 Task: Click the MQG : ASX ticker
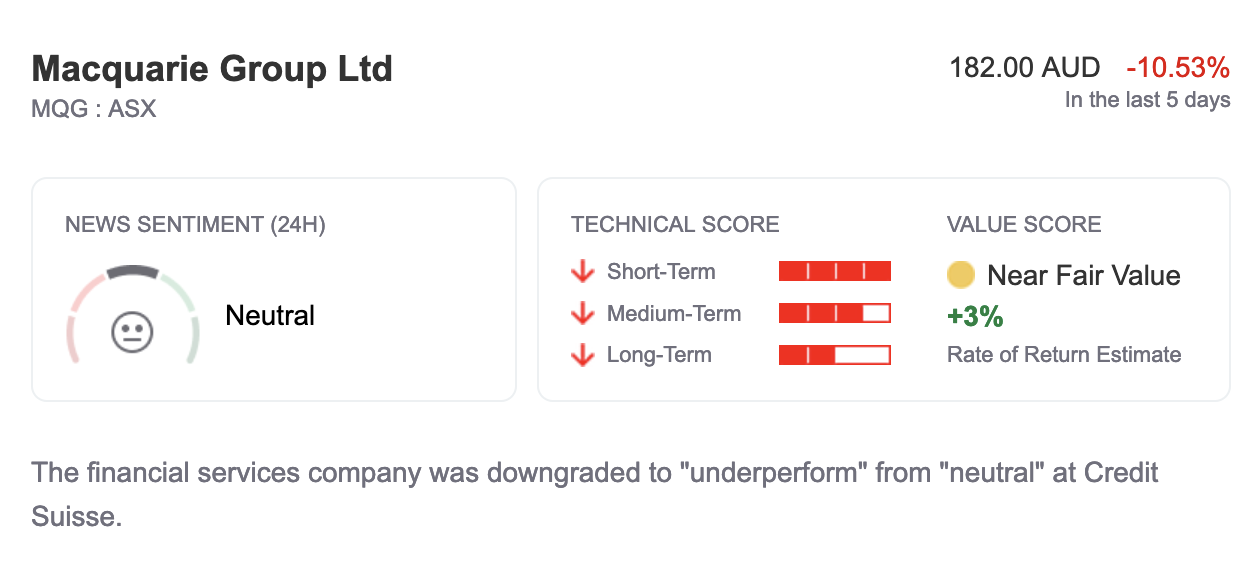tap(94, 108)
